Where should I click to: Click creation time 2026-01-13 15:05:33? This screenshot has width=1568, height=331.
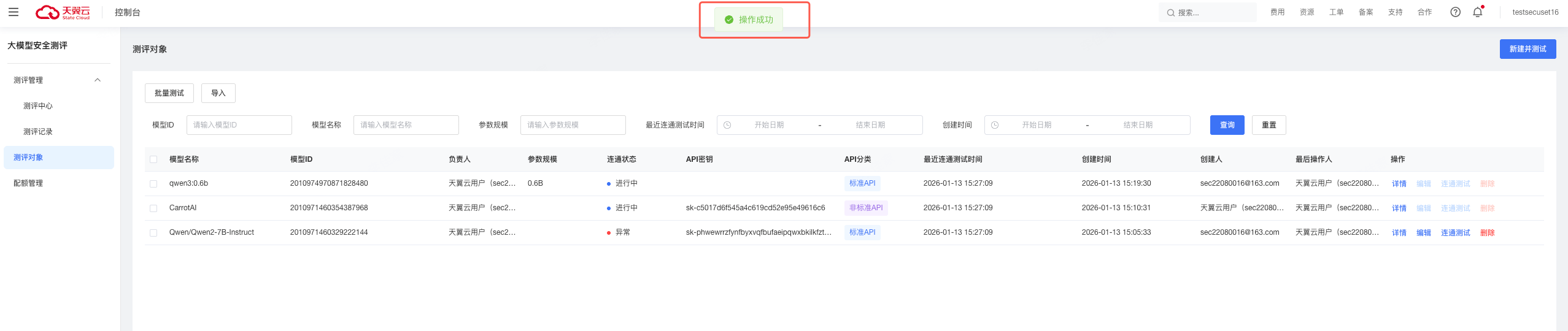tap(1116, 232)
